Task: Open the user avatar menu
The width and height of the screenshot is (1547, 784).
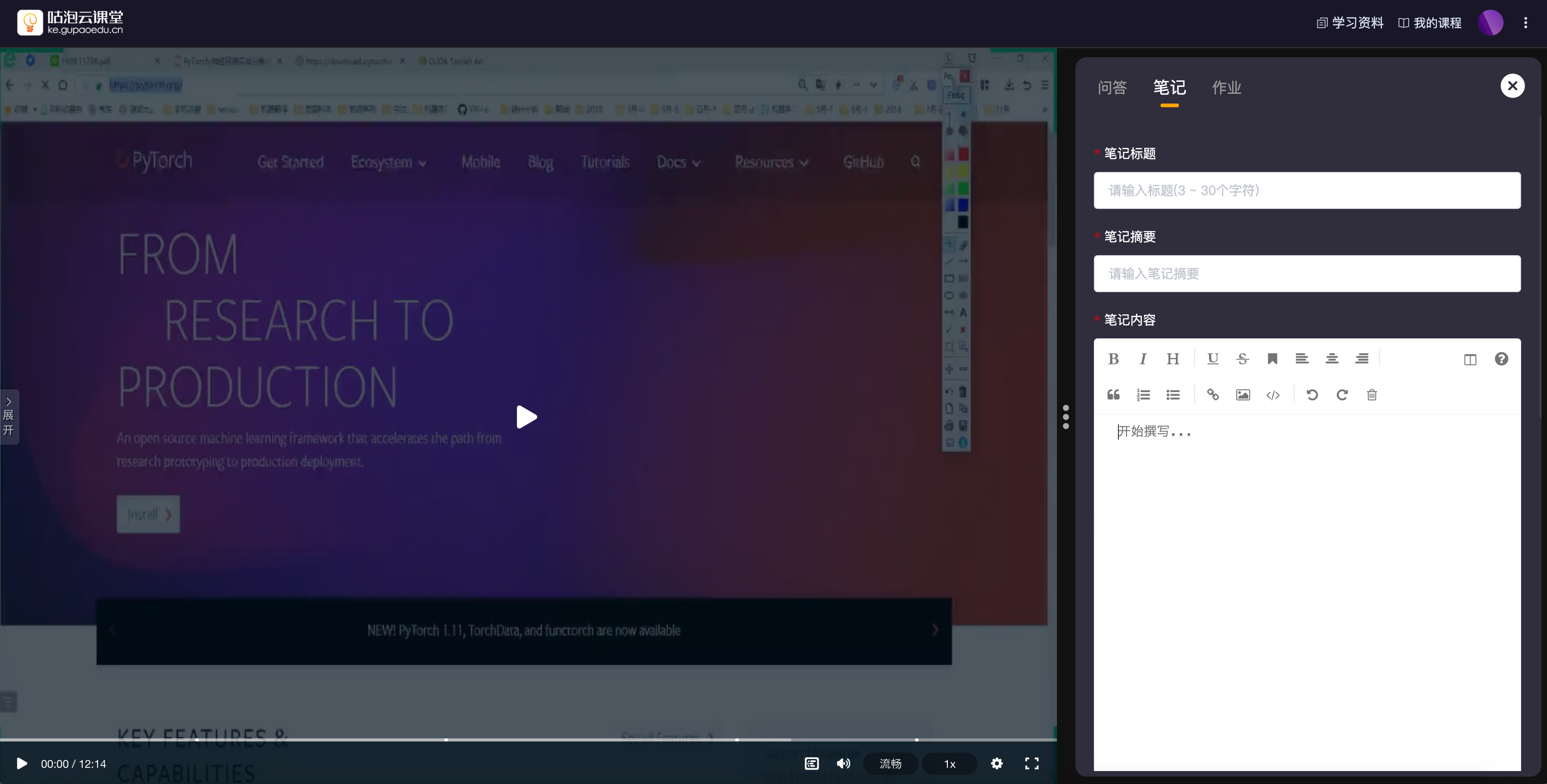Action: click(1490, 23)
